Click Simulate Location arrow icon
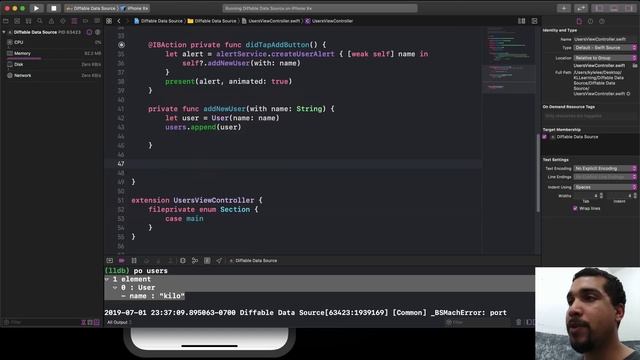640x360 pixels. point(219,260)
